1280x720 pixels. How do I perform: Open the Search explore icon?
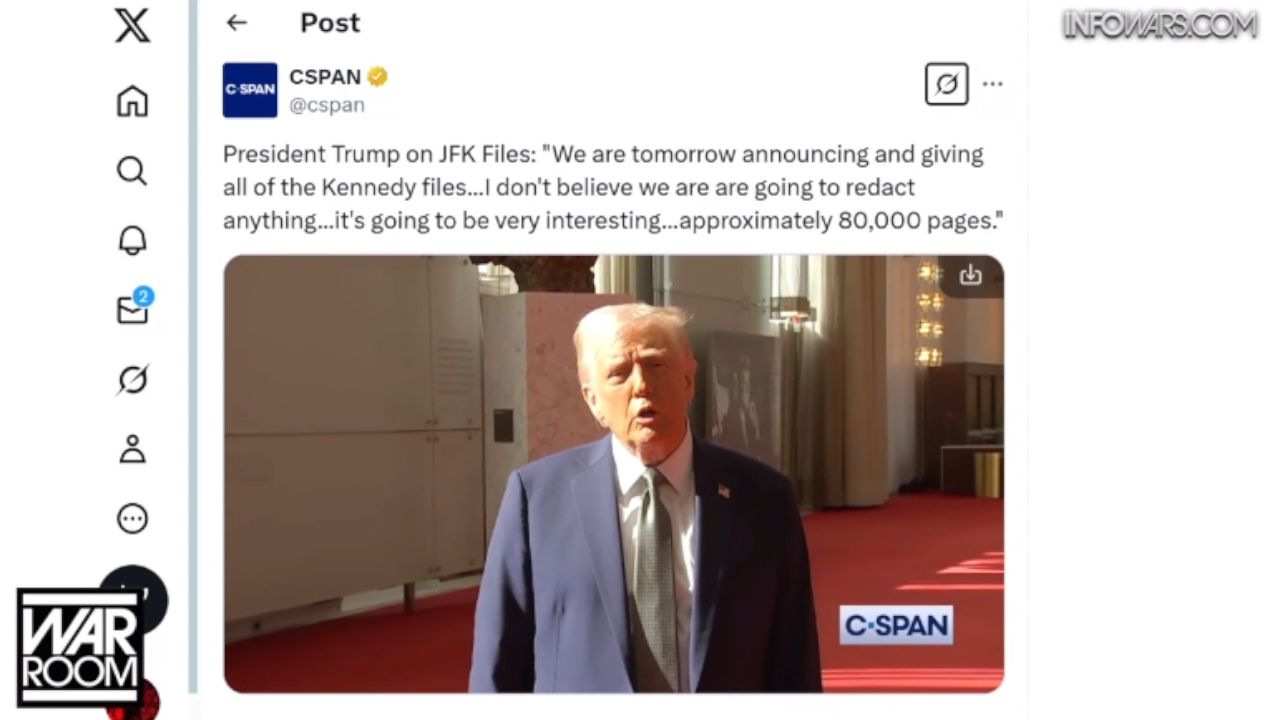point(132,171)
